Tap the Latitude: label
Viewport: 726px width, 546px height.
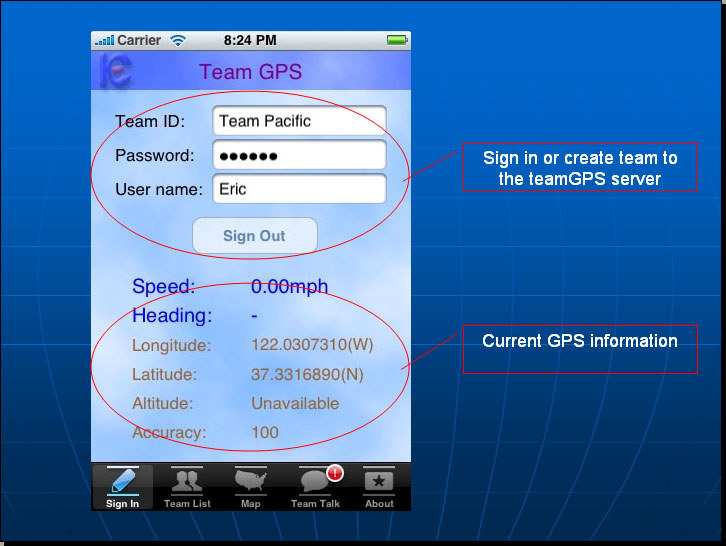point(164,374)
